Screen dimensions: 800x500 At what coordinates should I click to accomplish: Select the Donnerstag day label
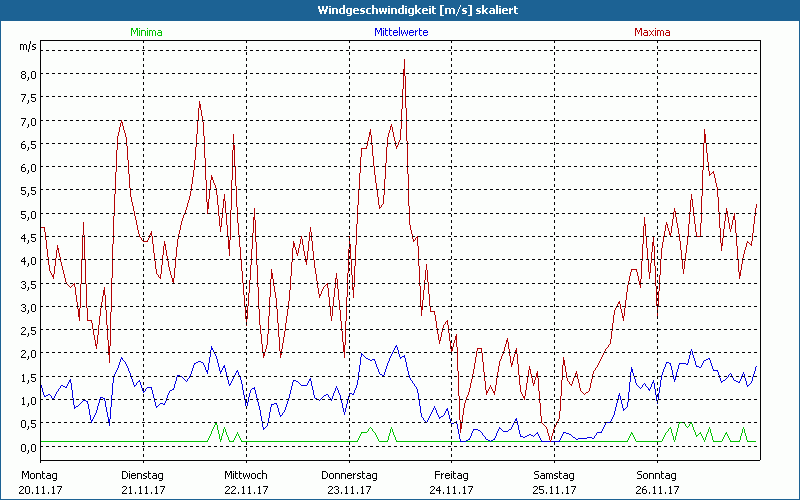(x=348, y=474)
